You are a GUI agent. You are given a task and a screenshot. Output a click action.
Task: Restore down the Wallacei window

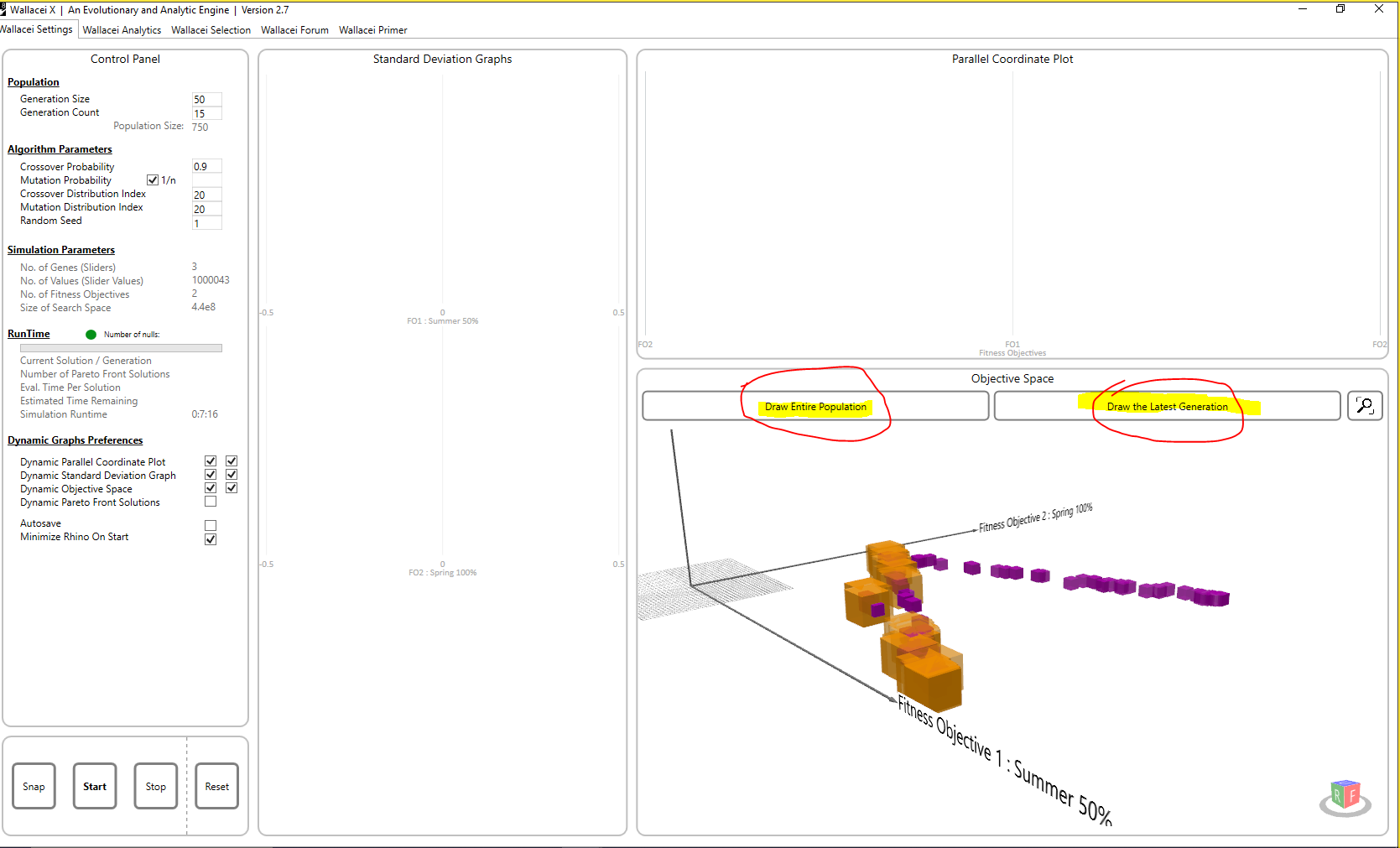pos(1340,9)
